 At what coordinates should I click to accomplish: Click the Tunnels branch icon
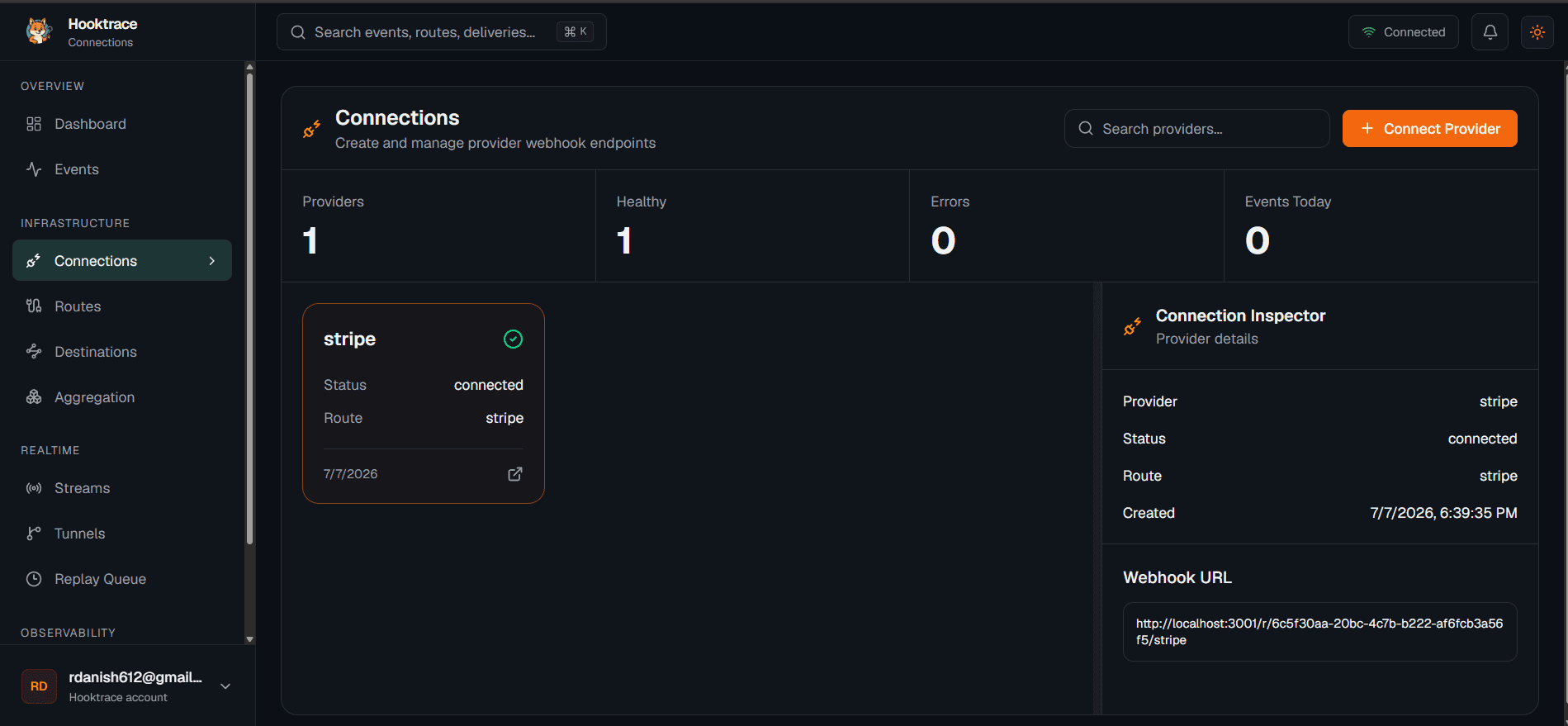click(x=34, y=534)
